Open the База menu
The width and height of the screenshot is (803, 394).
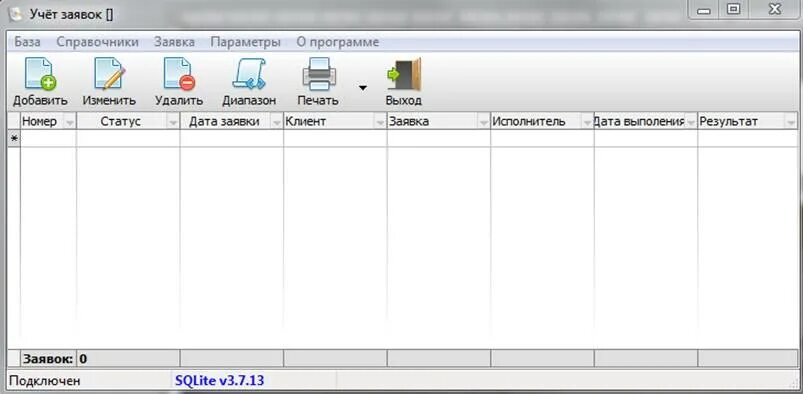(27, 42)
